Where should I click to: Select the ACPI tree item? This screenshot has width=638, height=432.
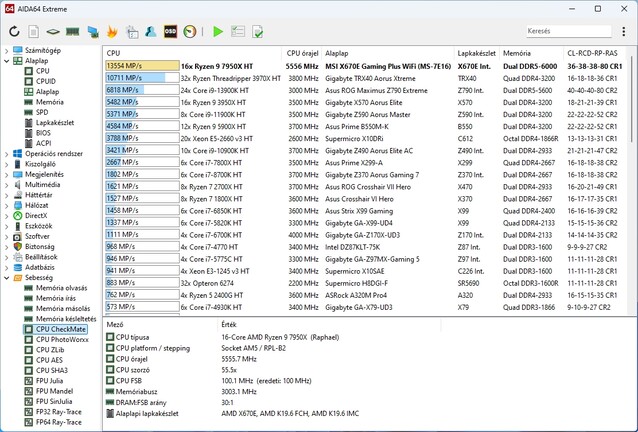coord(44,143)
